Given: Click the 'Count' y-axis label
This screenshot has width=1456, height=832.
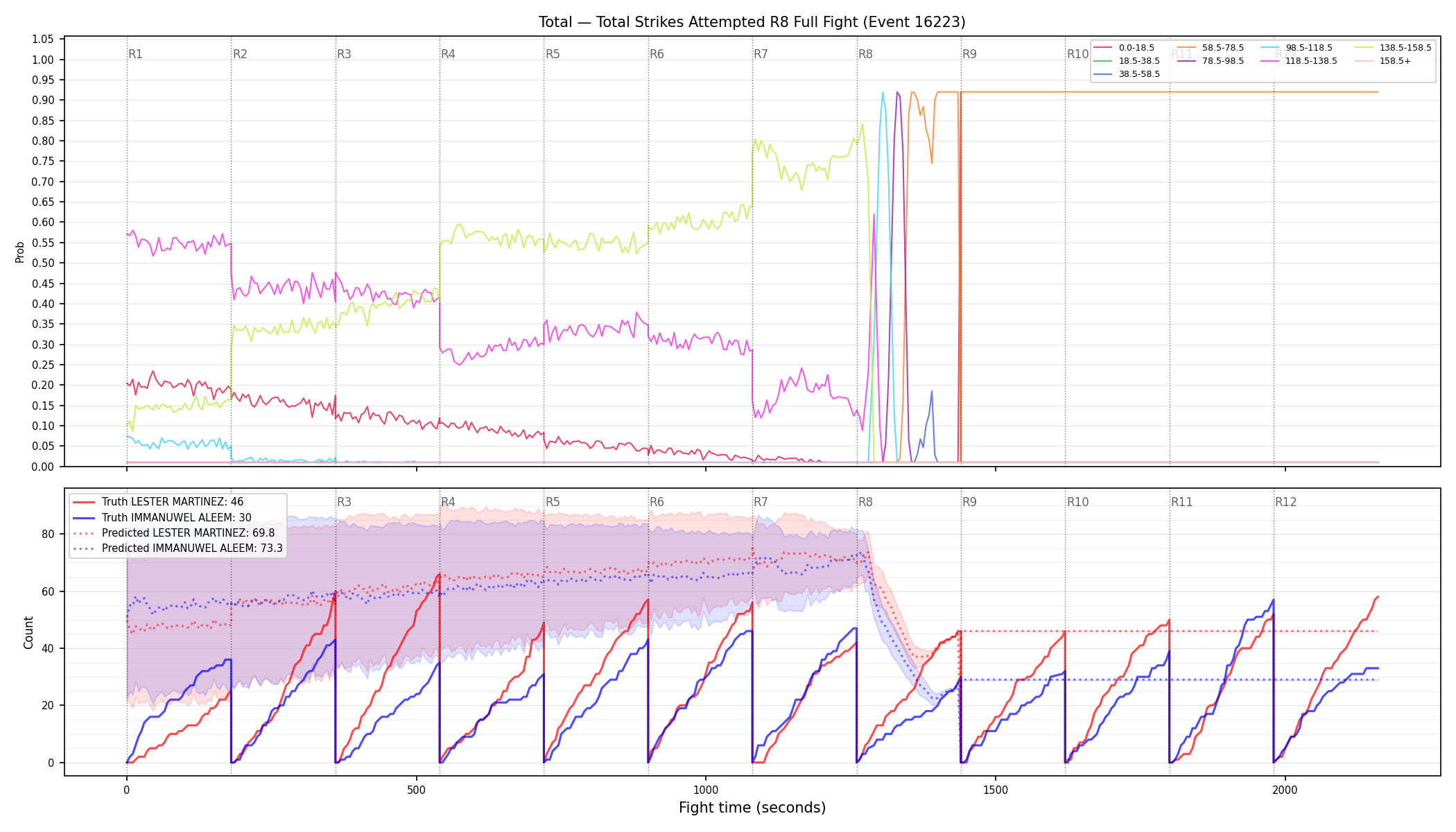Looking at the screenshot, I should coord(28,632).
